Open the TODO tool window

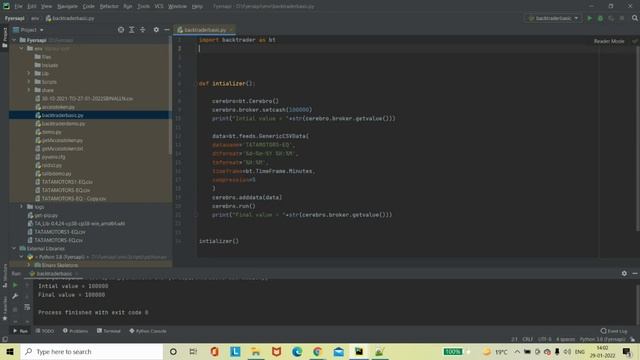pos(45,331)
